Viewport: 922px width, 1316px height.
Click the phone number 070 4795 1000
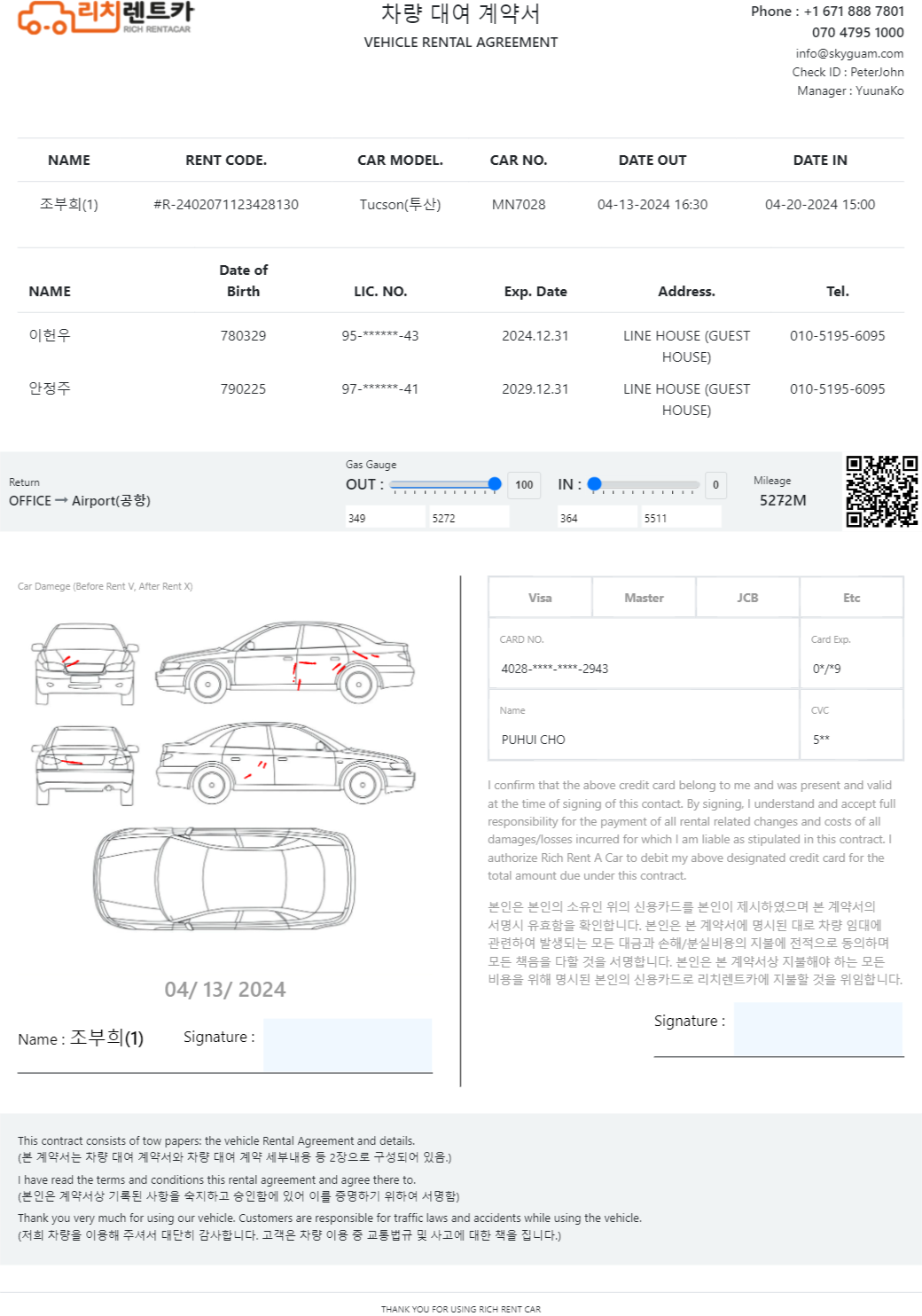857,33
